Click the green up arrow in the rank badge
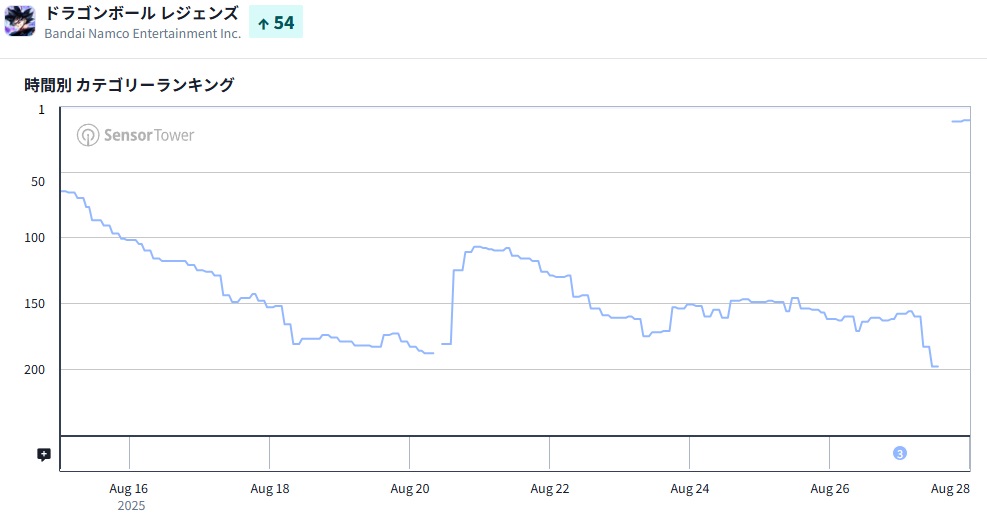Image resolution: width=987 pixels, height=522 pixels. click(x=263, y=23)
